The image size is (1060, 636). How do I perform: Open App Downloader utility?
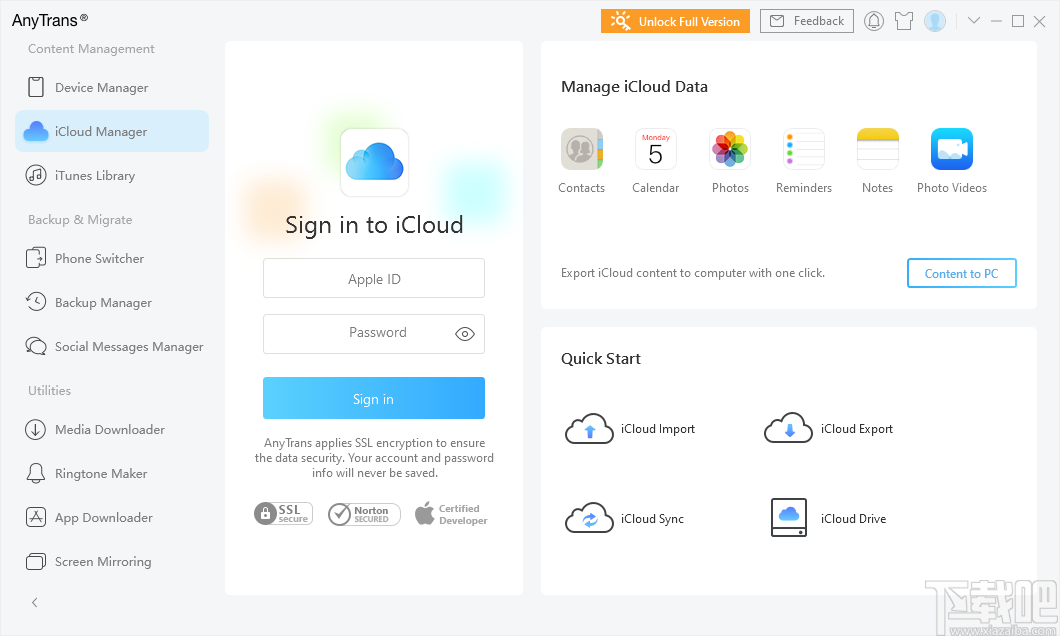click(112, 518)
